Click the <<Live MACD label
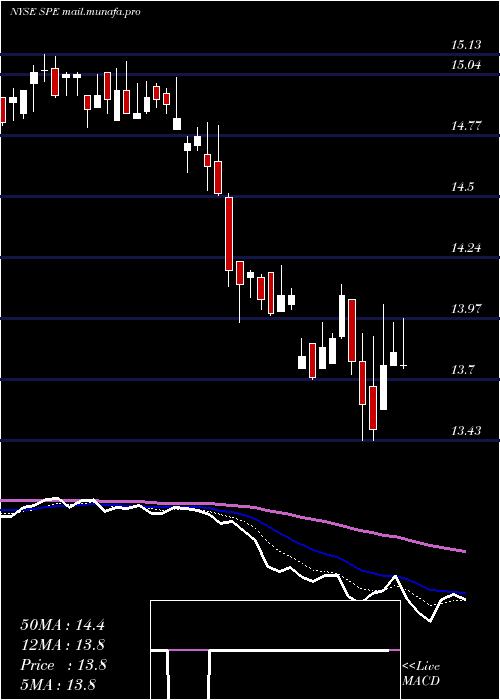Image resolution: width=500 pixels, height=700 pixels. [421, 673]
